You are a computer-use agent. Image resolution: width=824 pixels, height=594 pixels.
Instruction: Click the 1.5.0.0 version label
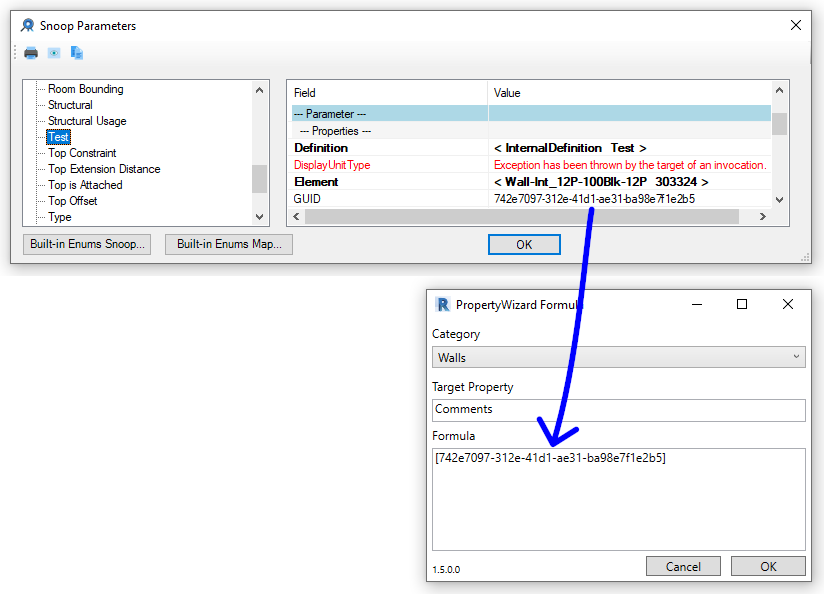pyautogui.click(x=446, y=569)
